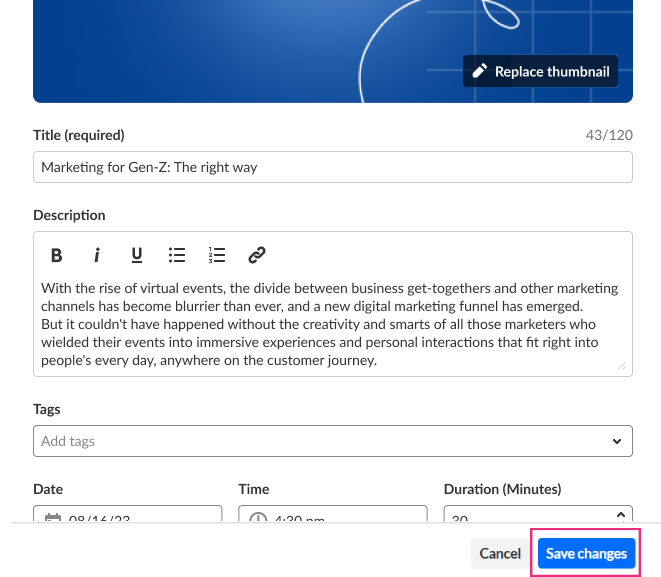Click the blue event thumbnail image
Screen dimensions: 661x577
coord(333,51)
